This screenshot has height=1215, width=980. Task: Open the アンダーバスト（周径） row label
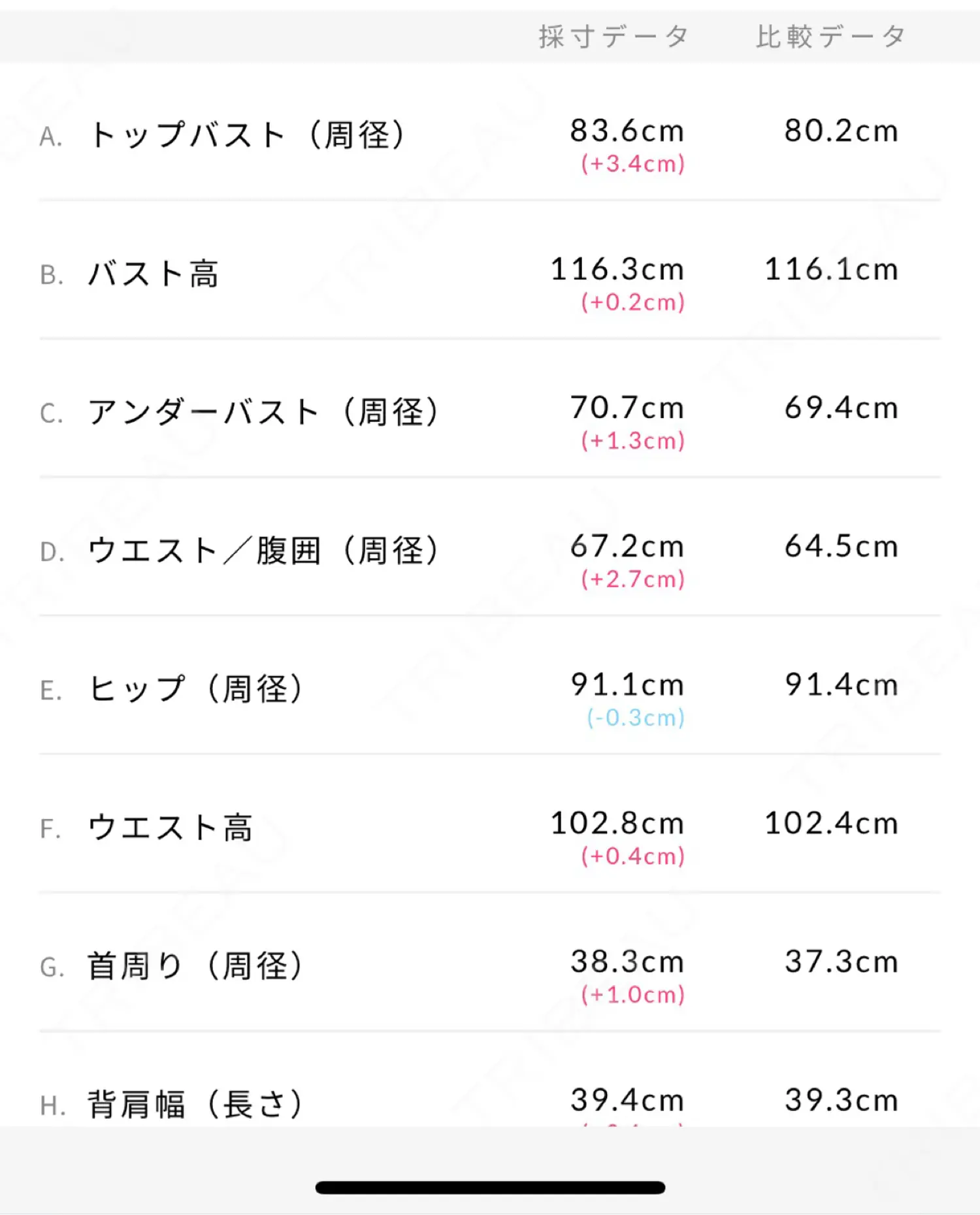coord(263,412)
